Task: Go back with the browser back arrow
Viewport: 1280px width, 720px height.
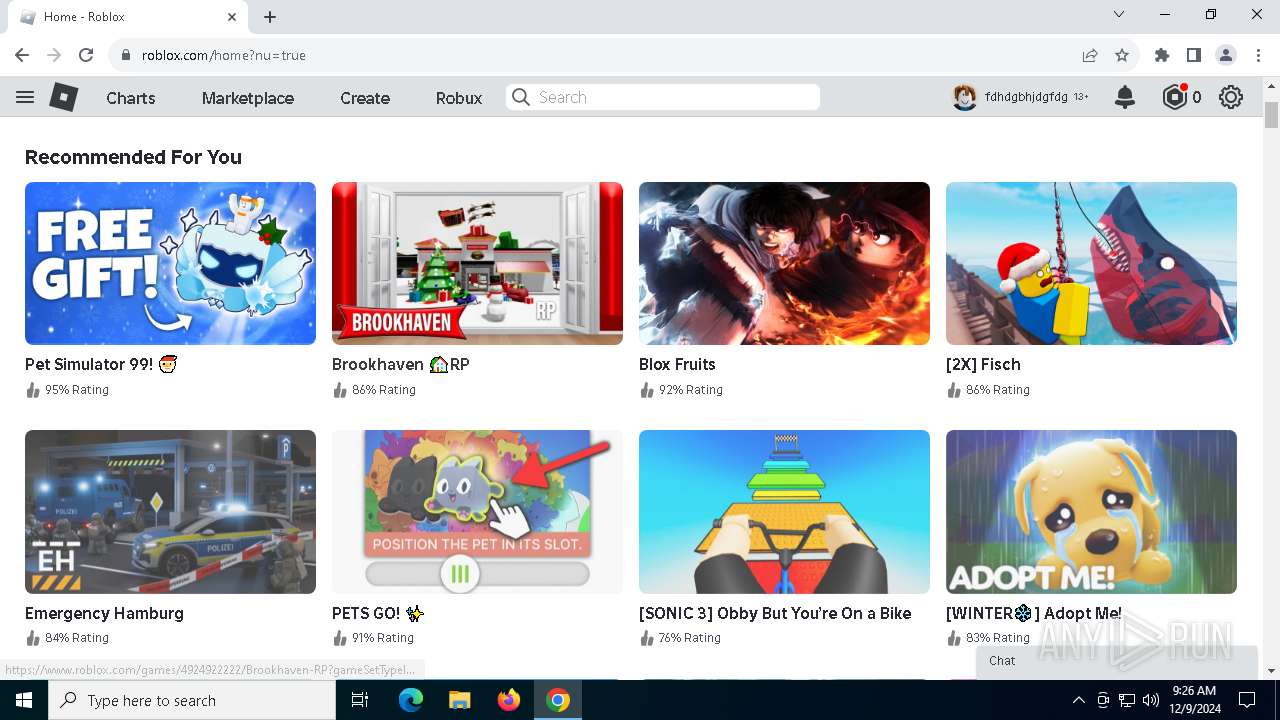Action: pos(22,55)
